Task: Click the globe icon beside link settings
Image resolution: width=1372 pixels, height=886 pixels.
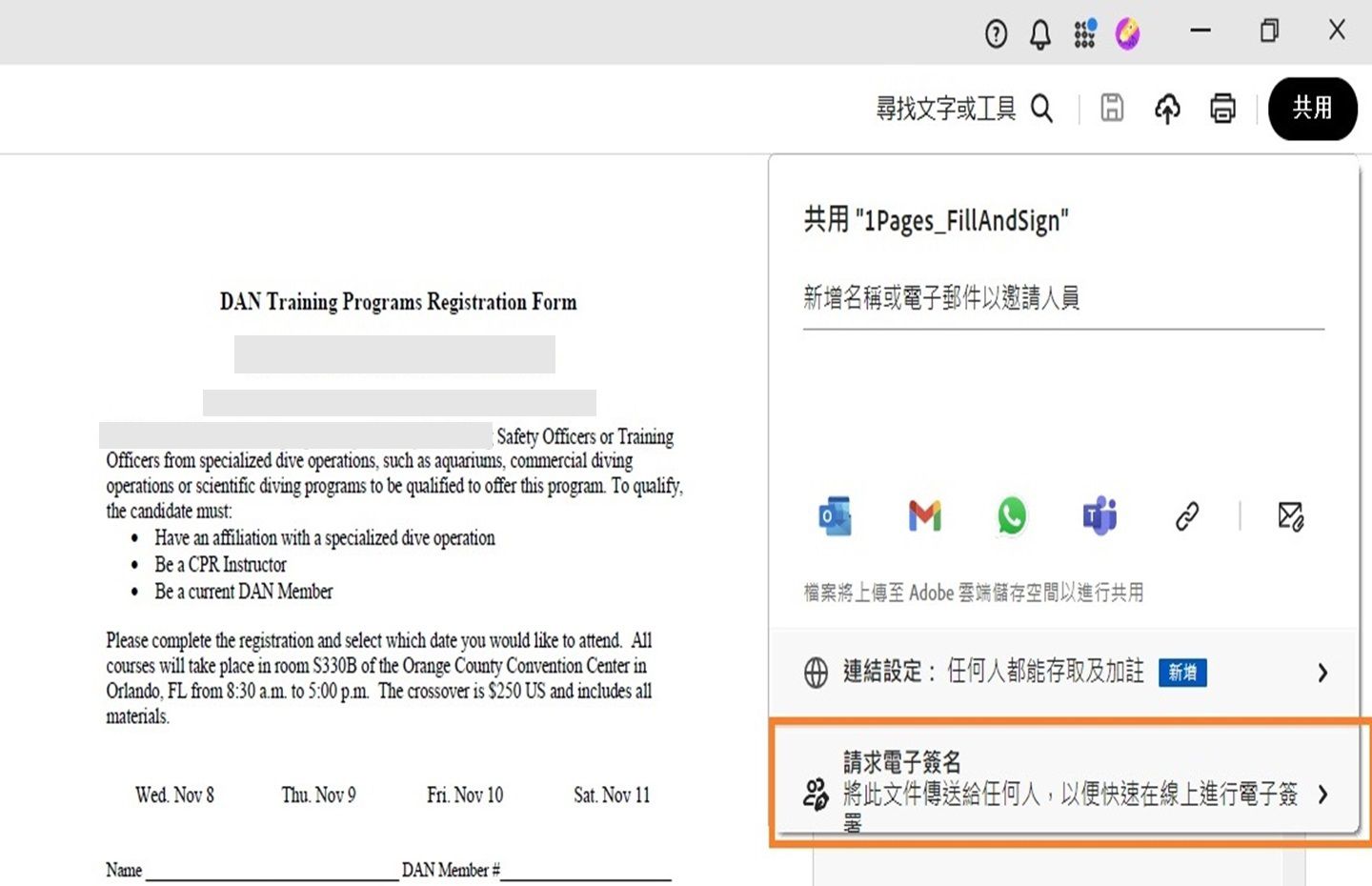Action: (x=816, y=673)
